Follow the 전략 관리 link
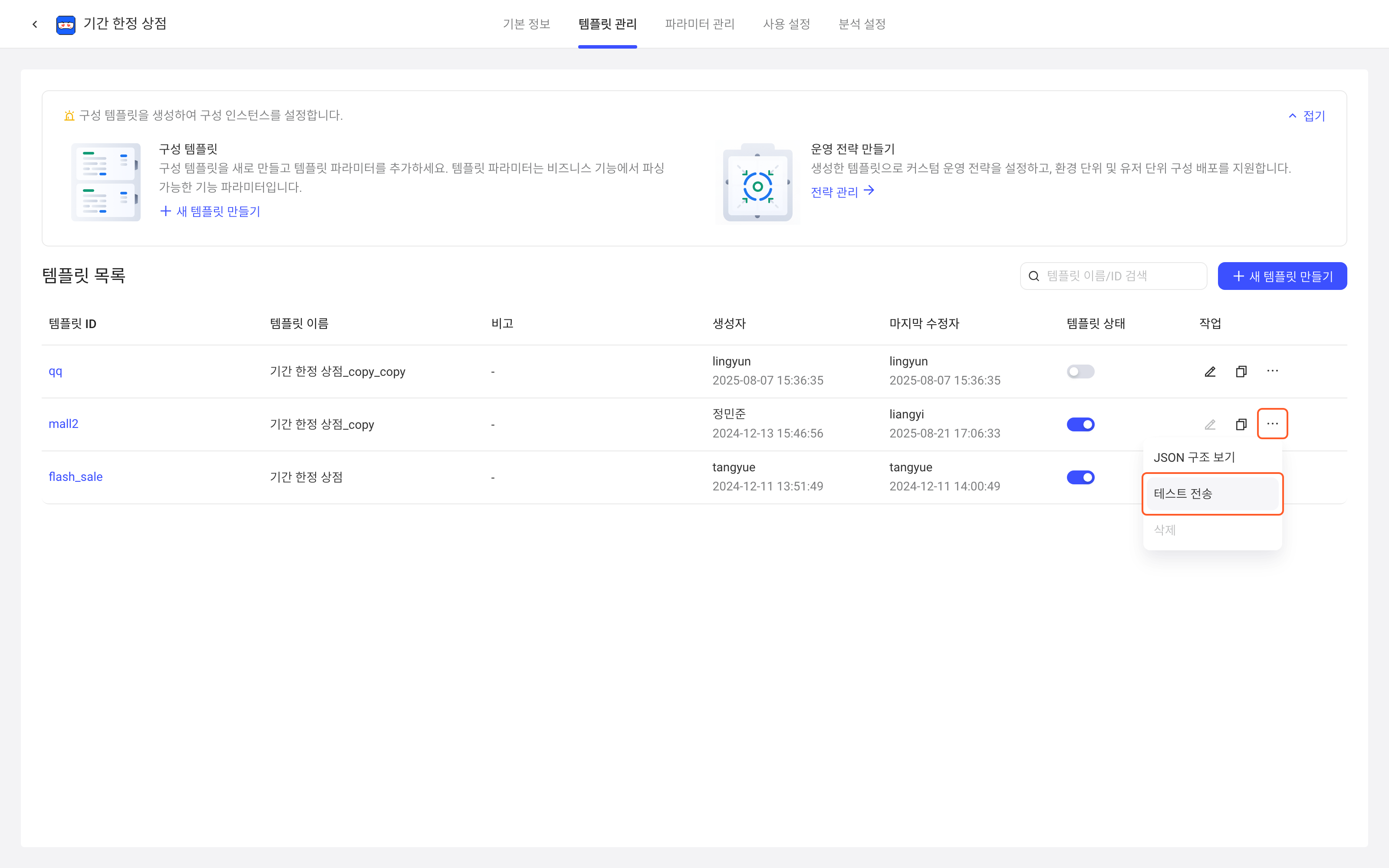This screenshot has height=868, width=1389. click(842, 192)
